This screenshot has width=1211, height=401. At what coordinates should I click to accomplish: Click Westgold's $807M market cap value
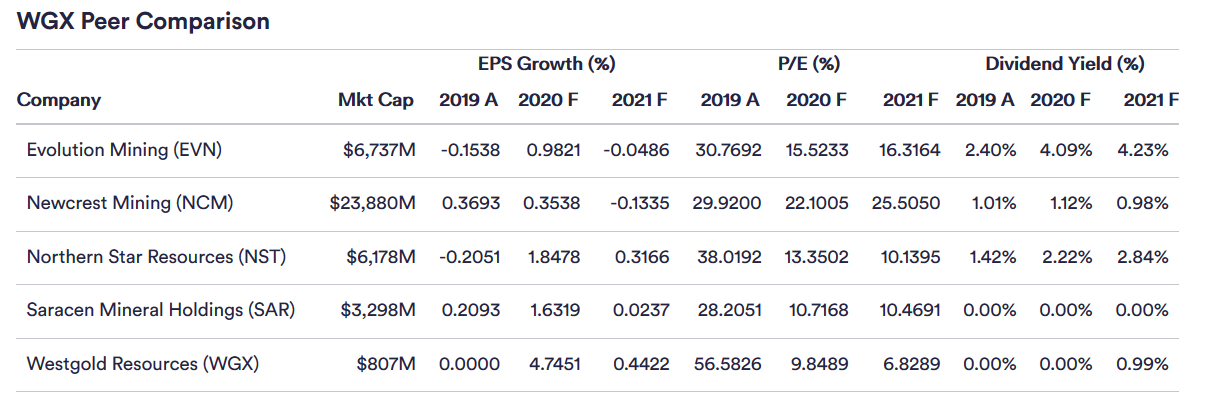pos(386,364)
